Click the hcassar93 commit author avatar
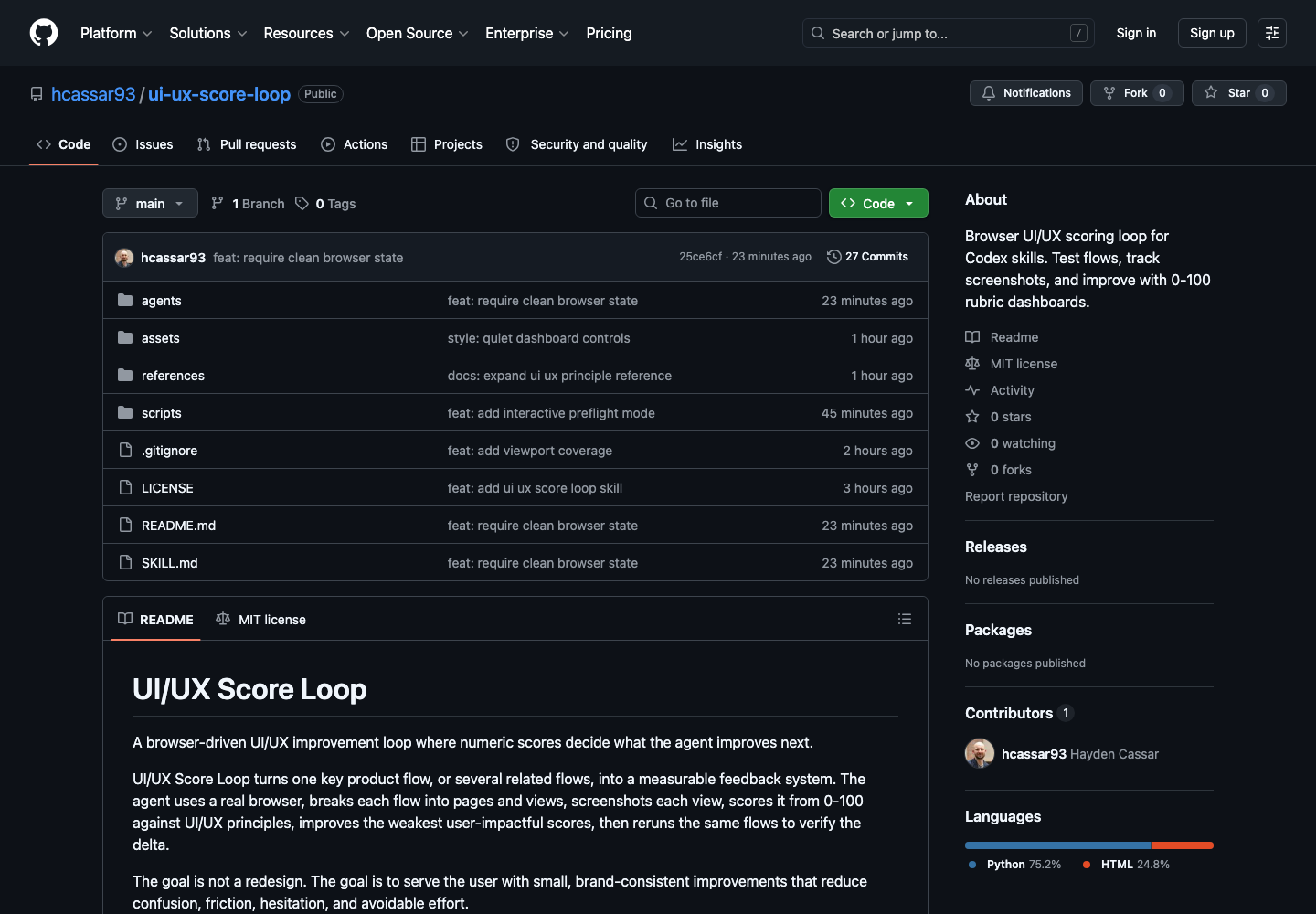 [124, 258]
